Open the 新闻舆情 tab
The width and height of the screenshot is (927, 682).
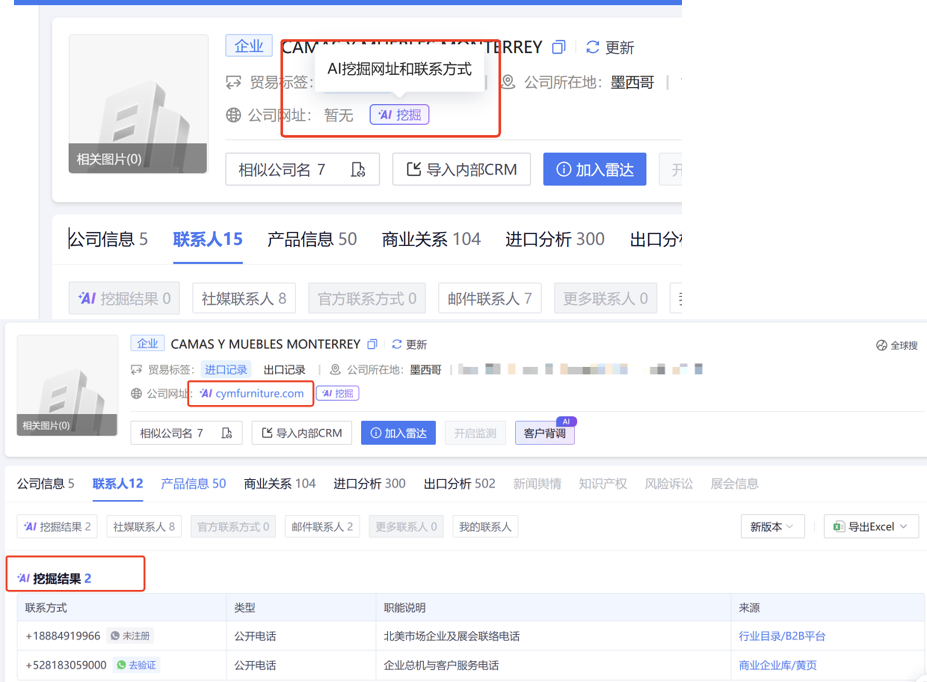tap(537, 483)
